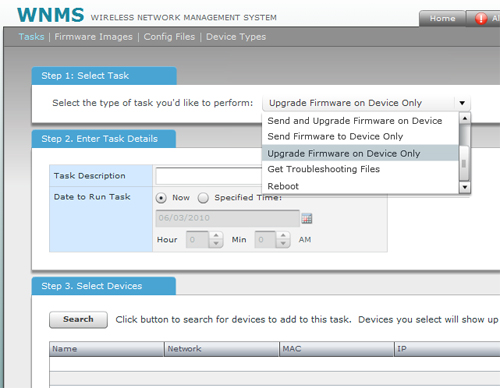This screenshot has width=500, height=388.
Task: Sort devices by MAC column header
Action: [x=336, y=349]
